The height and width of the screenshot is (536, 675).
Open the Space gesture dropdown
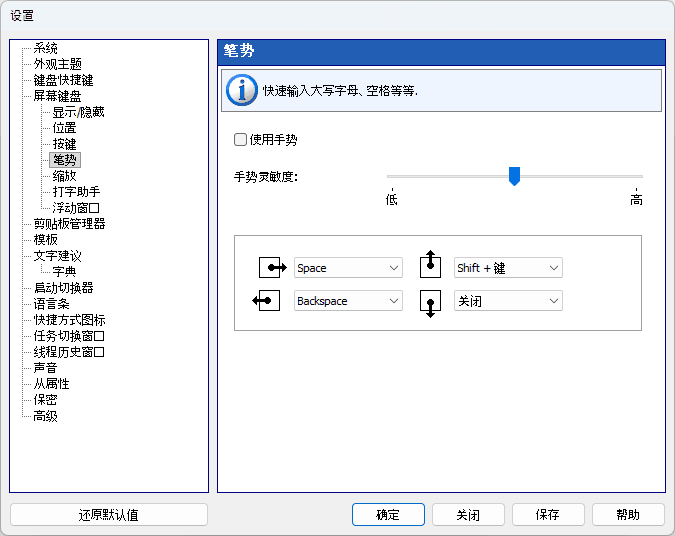(x=348, y=268)
